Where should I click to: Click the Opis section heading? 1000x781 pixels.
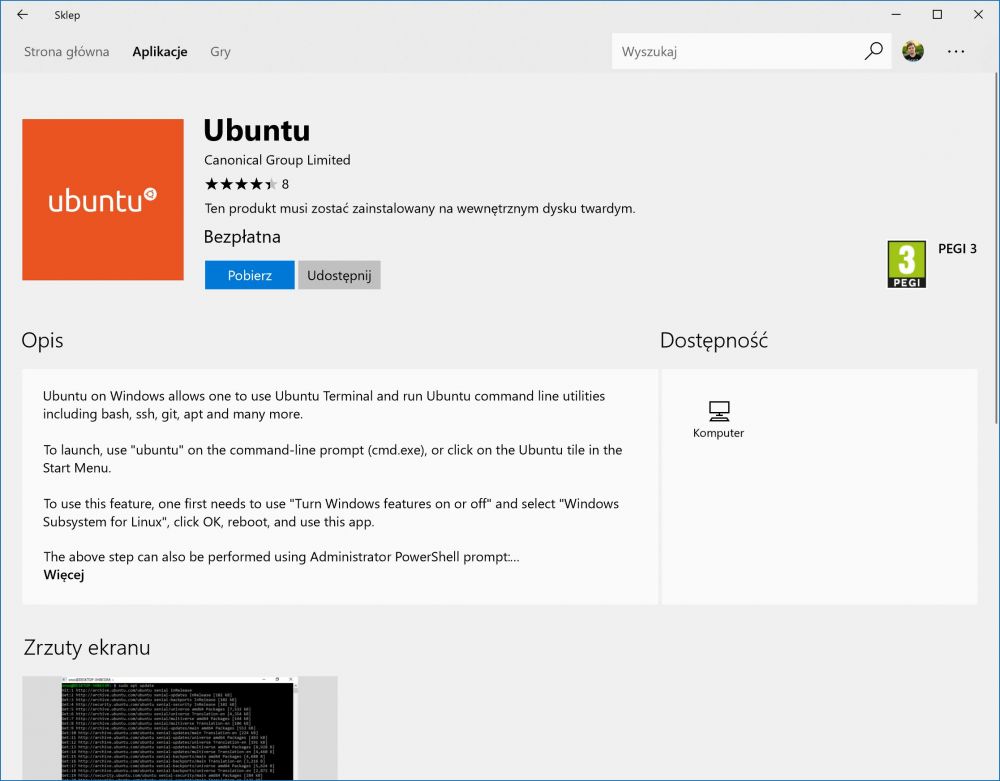[x=42, y=340]
